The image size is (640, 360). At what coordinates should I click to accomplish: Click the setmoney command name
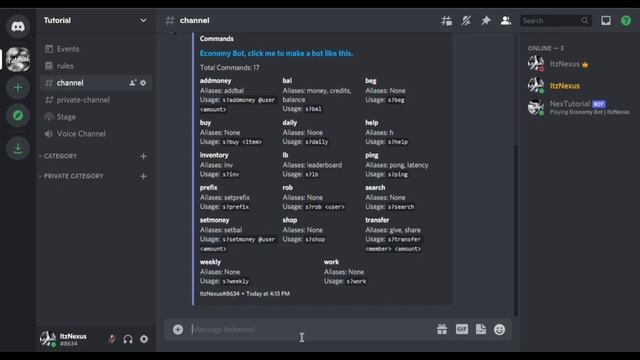(x=214, y=220)
